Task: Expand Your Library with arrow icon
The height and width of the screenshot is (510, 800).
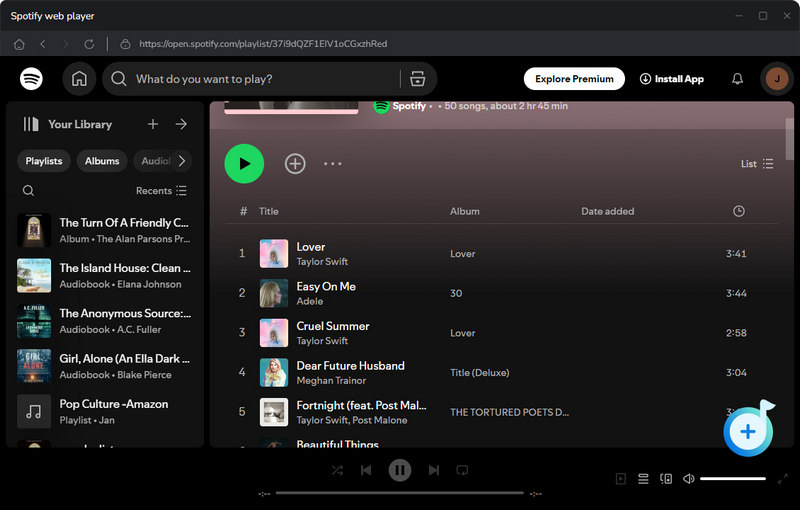Action: pyautogui.click(x=181, y=124)
